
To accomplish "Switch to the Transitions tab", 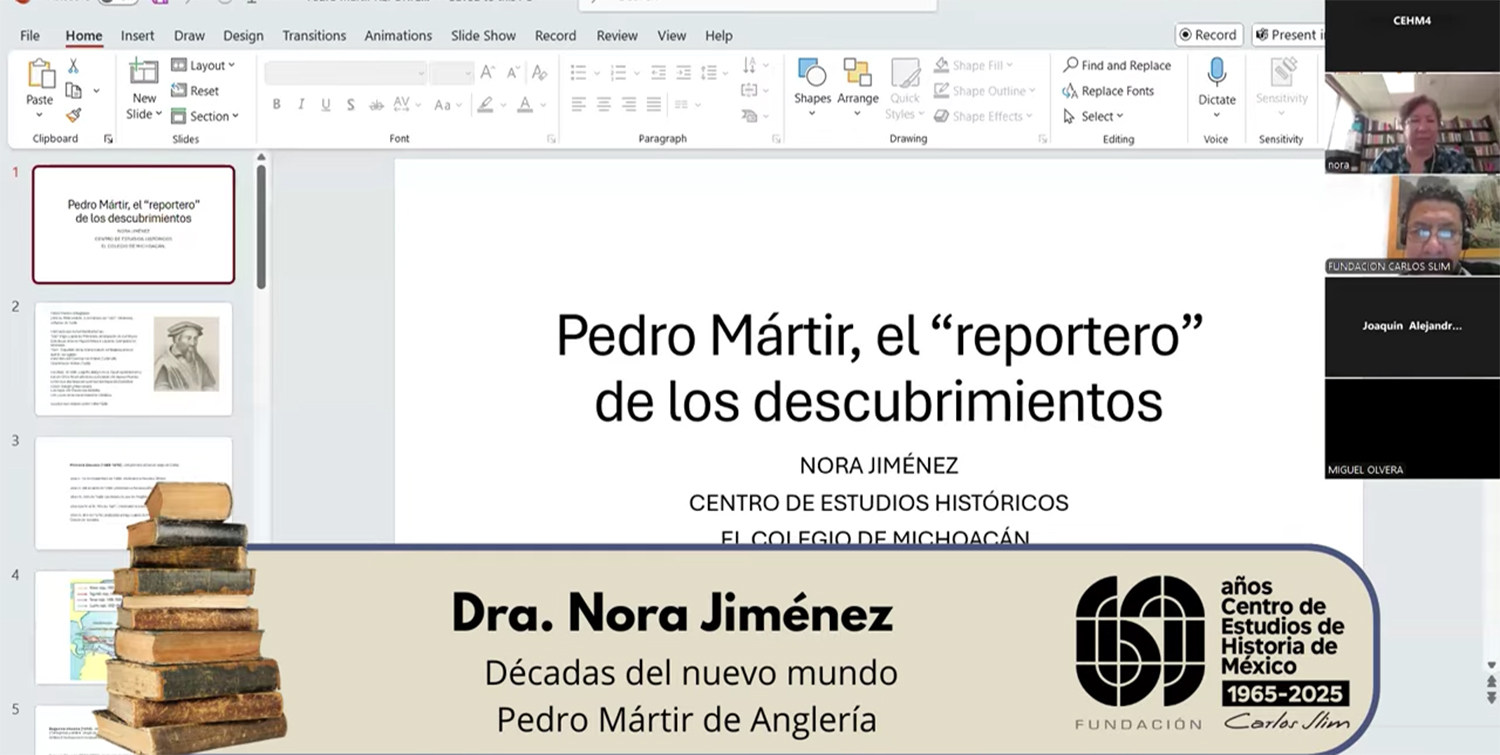I will [x=313, y=35].
